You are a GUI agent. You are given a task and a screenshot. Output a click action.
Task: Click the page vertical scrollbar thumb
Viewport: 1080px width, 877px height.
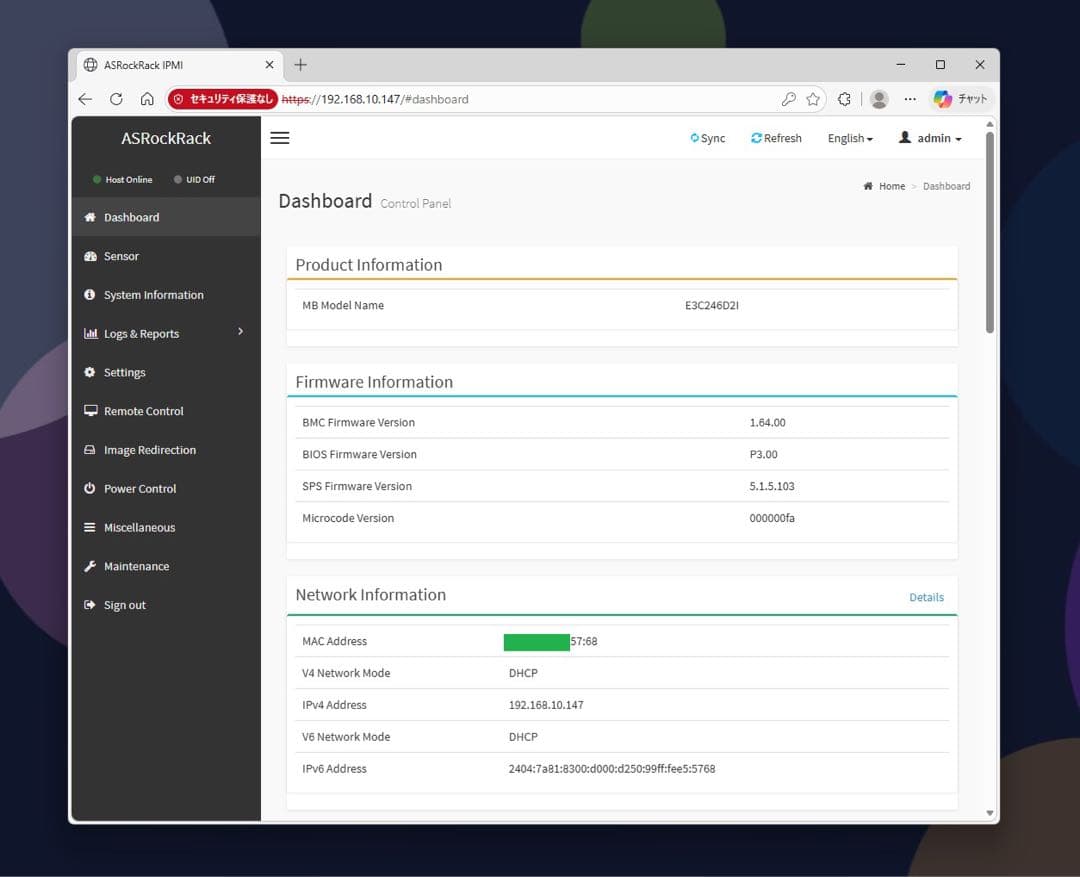click(990, 231)
